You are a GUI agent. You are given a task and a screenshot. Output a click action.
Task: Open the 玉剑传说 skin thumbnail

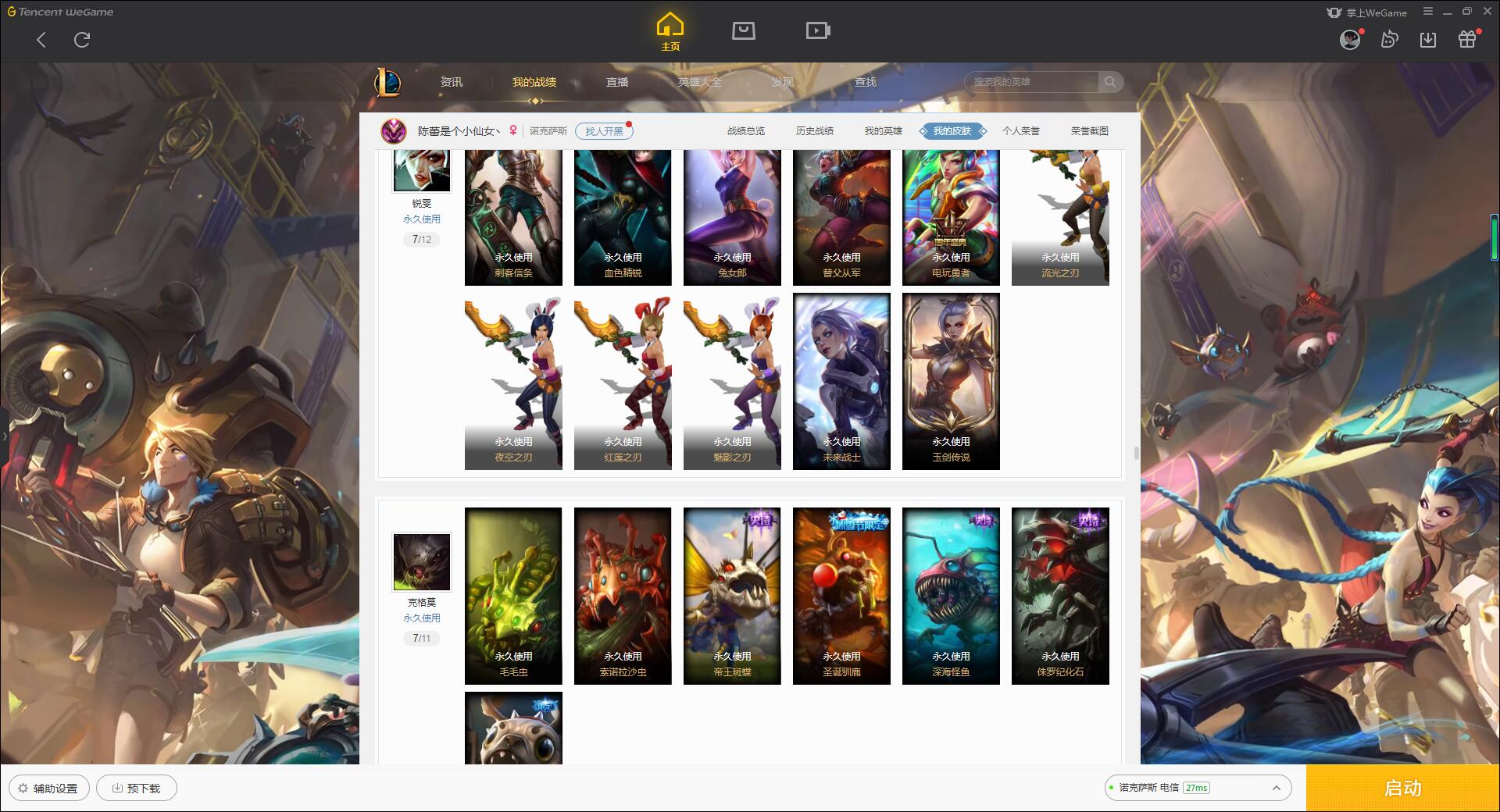(951, 382)
